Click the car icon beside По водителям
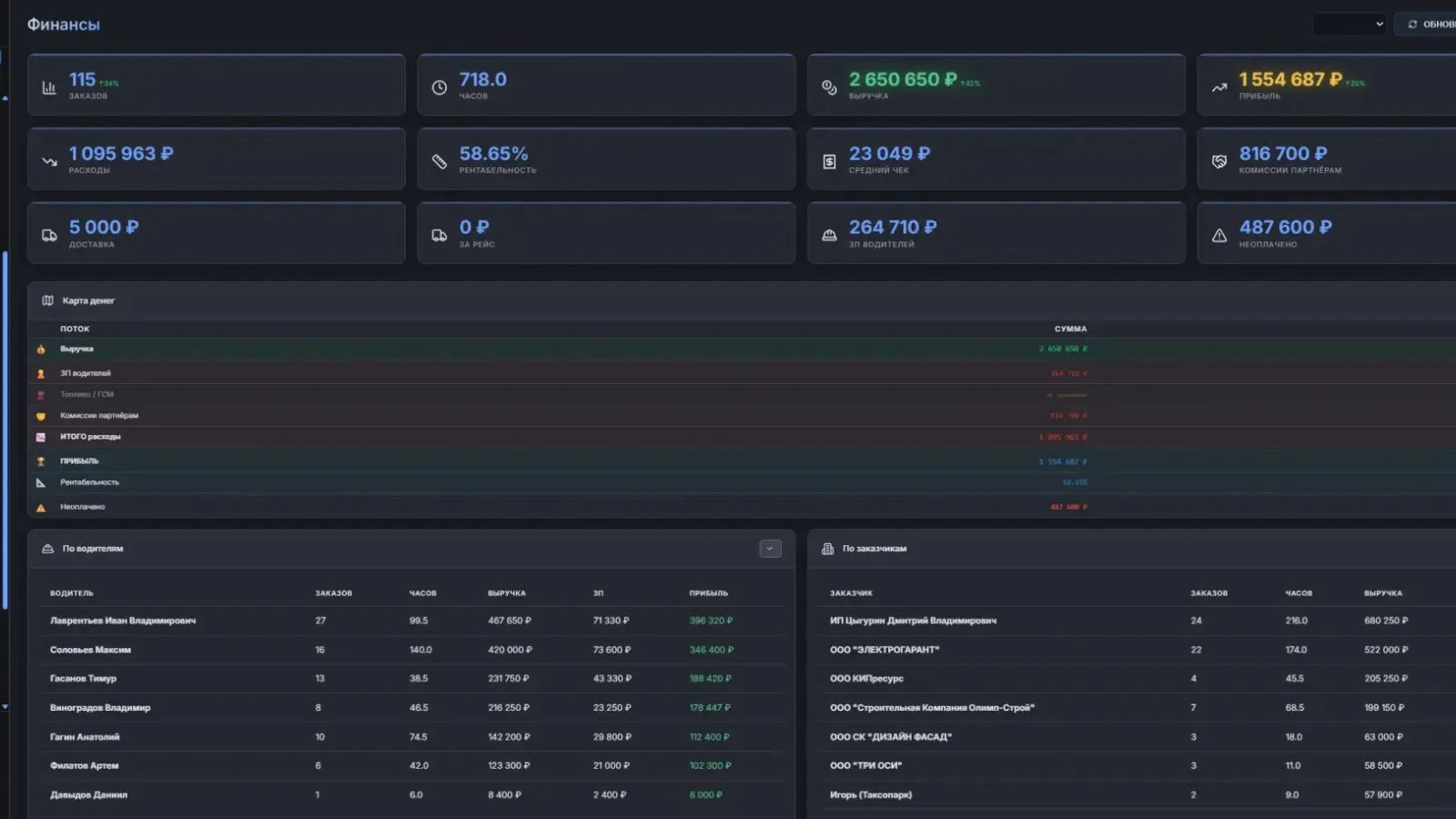 point(47,549)
